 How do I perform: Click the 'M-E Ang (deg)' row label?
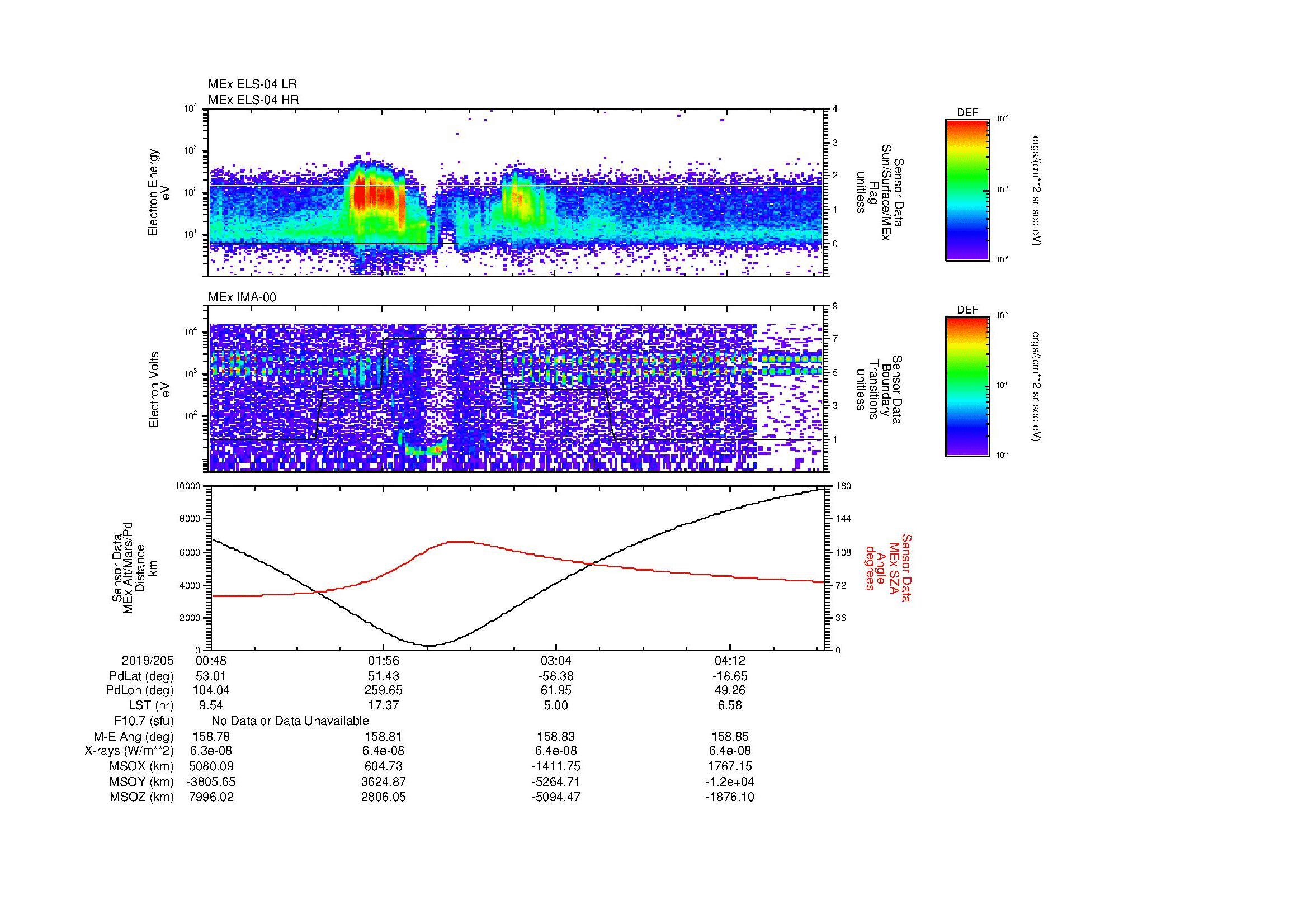(134, 737)
